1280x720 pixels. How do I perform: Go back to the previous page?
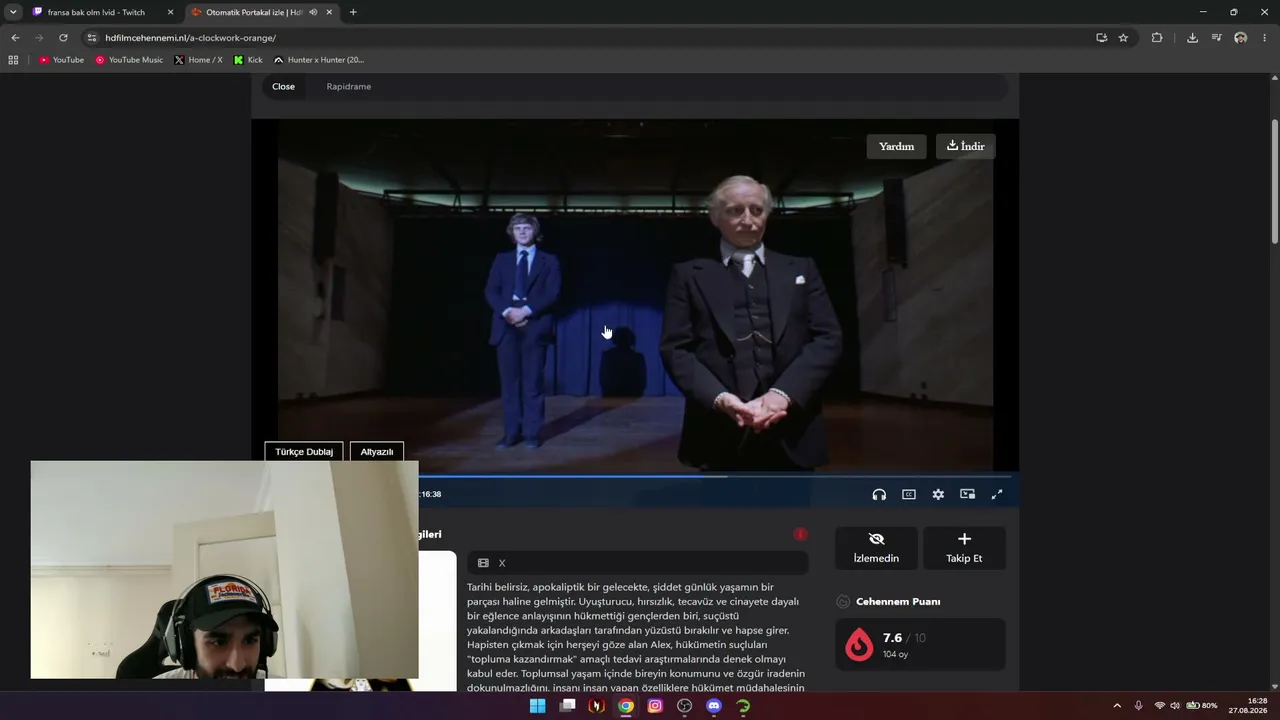15,38
